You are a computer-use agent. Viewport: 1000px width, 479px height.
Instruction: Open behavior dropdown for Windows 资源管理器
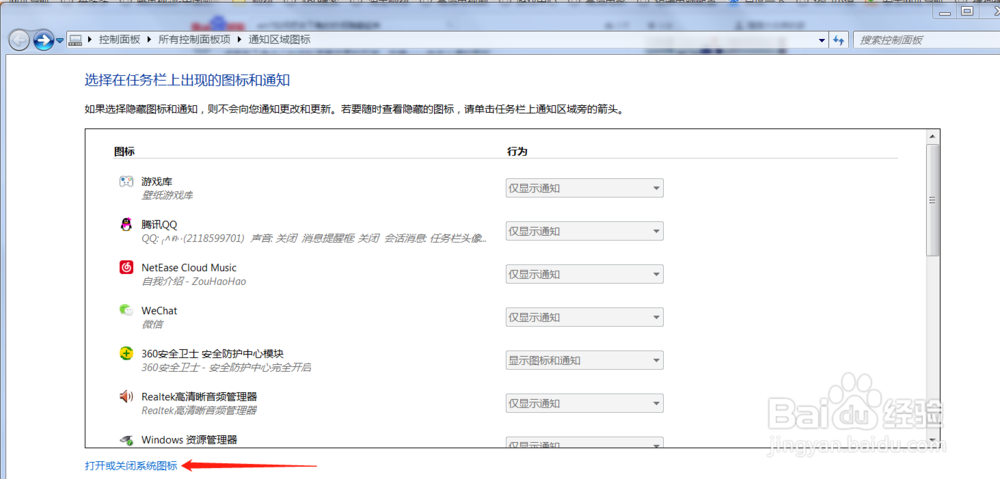[585, 443]
